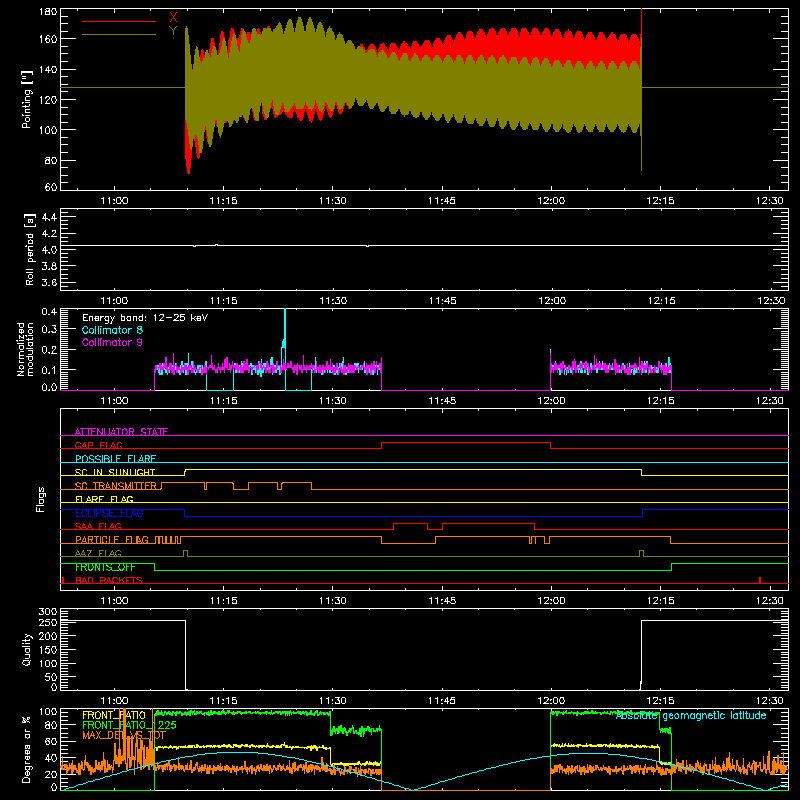The width and height of the screenshot is (800, 800).
Task: Click the orange MAX_DET_VS_TOT legend
Action: click(x=124, y=735)
